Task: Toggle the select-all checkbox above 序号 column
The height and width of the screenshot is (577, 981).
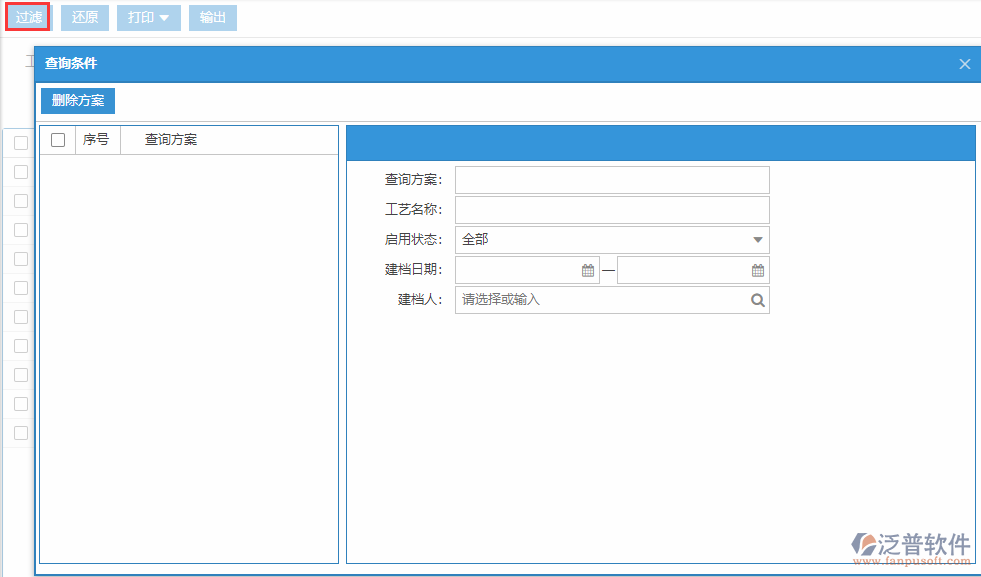Action: click(x=57, y=139)
